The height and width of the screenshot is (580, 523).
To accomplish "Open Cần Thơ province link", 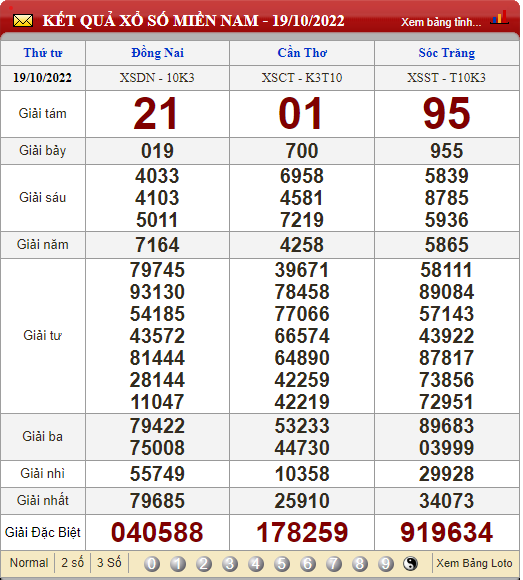I will click(302, 53).
